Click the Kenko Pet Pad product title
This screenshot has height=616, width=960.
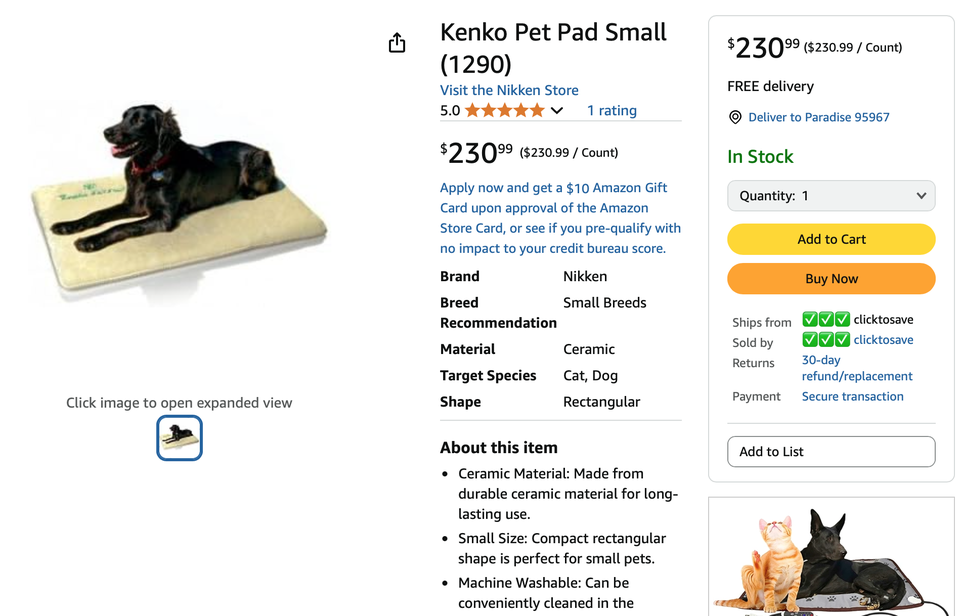pos(553,48)
